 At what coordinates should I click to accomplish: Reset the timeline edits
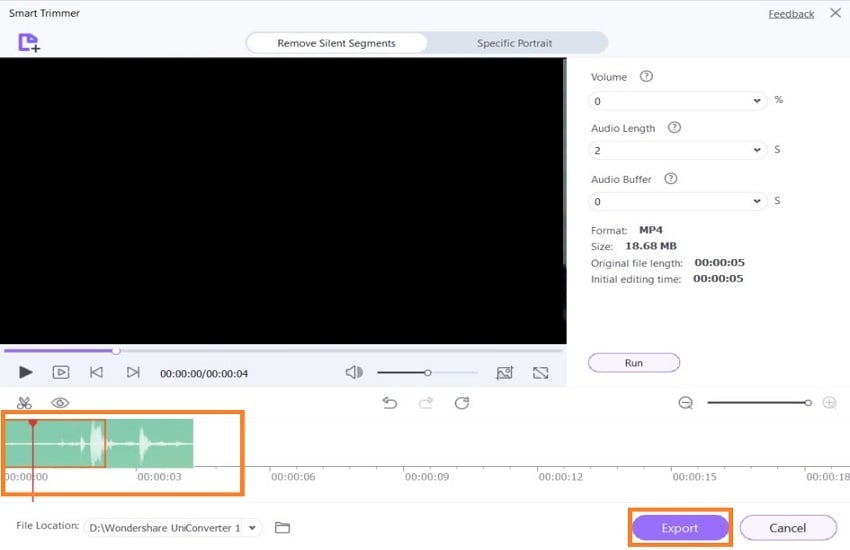point(462,403)
